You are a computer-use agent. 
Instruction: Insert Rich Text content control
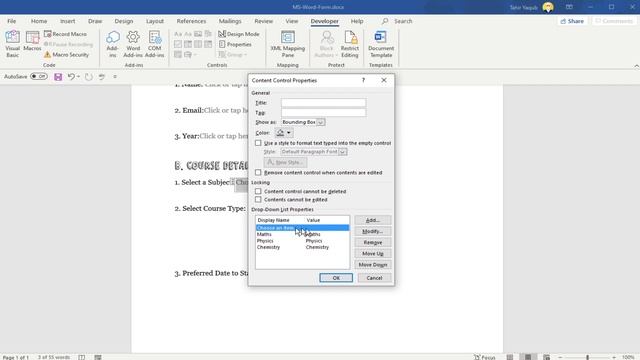point(178,34)
